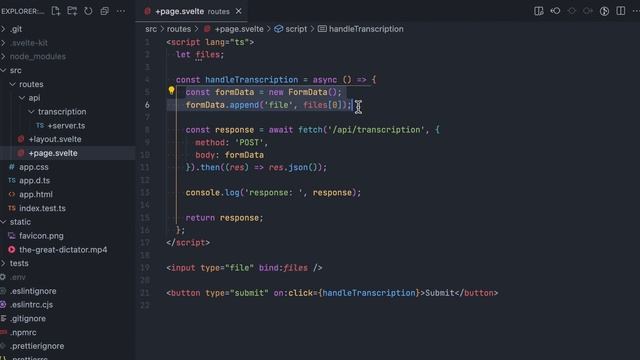Viewport: 640px width, 360px height.
Task: Click the image icon beside favicon.png
Action: (12, 236)
